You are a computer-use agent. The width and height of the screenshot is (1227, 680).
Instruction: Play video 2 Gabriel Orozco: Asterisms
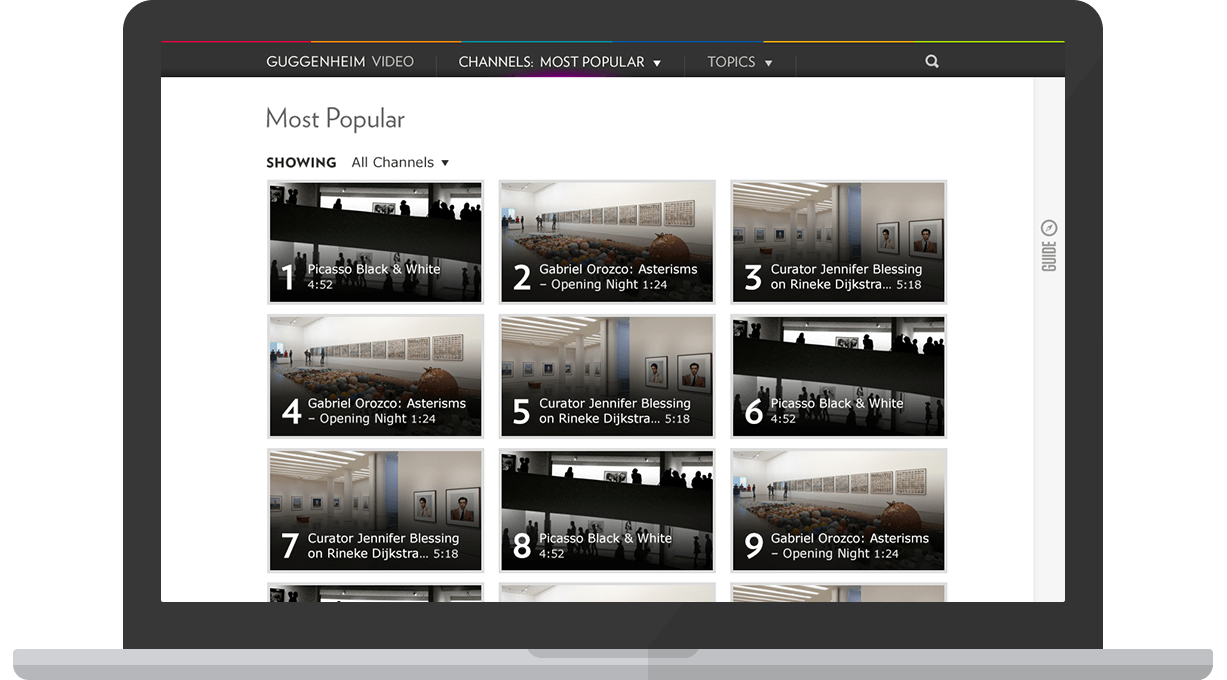click(607, 242)
